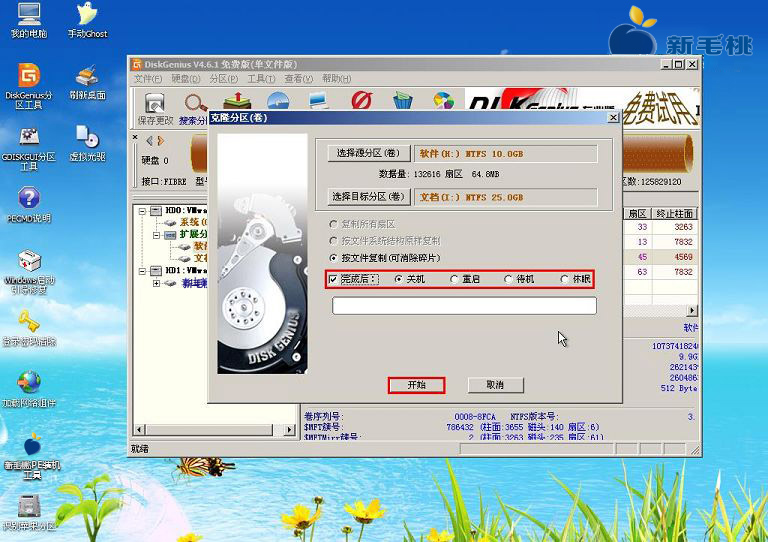This screenshot has height=542, width=768.
Task: Click the 开始 button to start cloning
Action: (416, 385)
